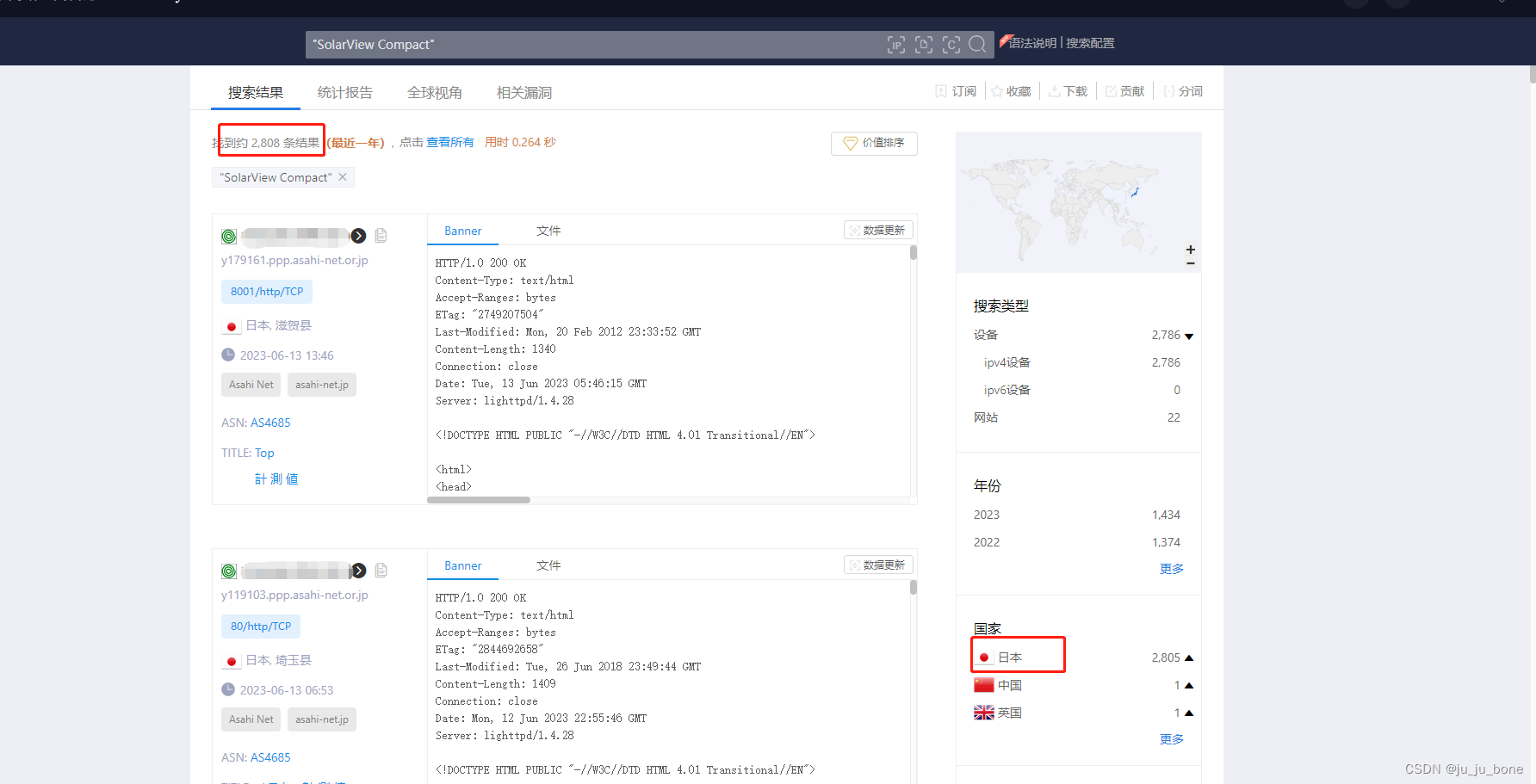Click Asahi Net tag in second result
The image size is (1536, 784).
pos(251,719)
